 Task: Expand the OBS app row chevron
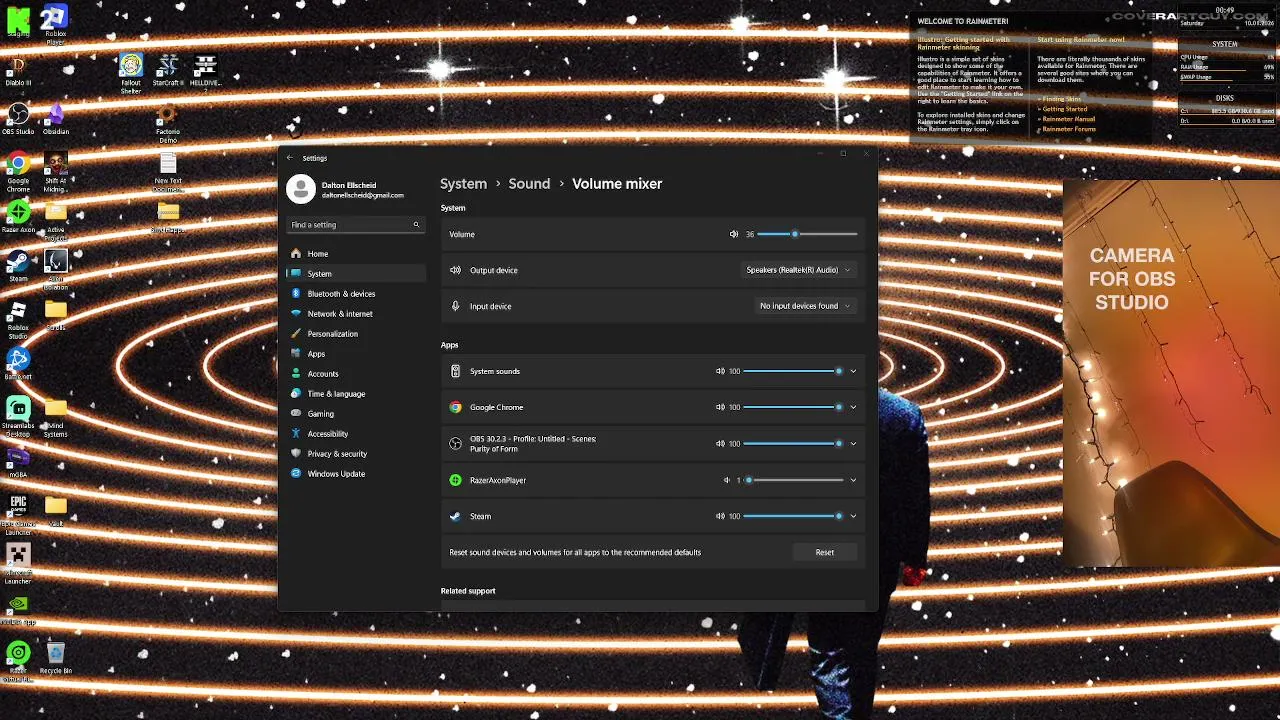pos(853,443)
